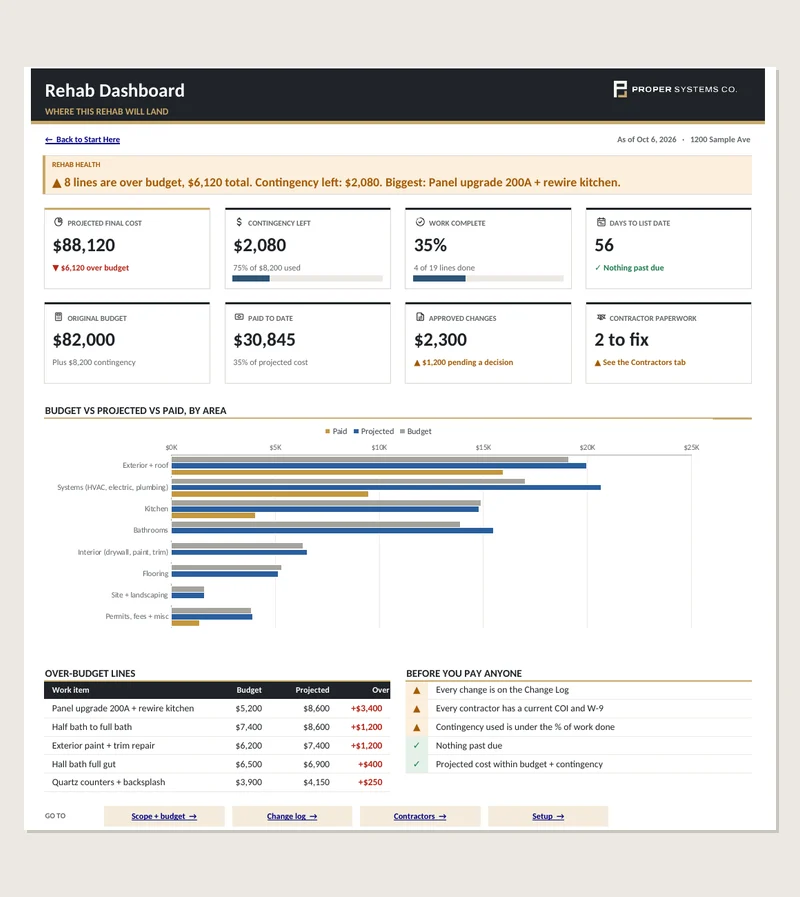Viewport: 800px width, 897px height.
Task: Click the dollar icon on Contingency Left
Action: (x=239, y=222)
